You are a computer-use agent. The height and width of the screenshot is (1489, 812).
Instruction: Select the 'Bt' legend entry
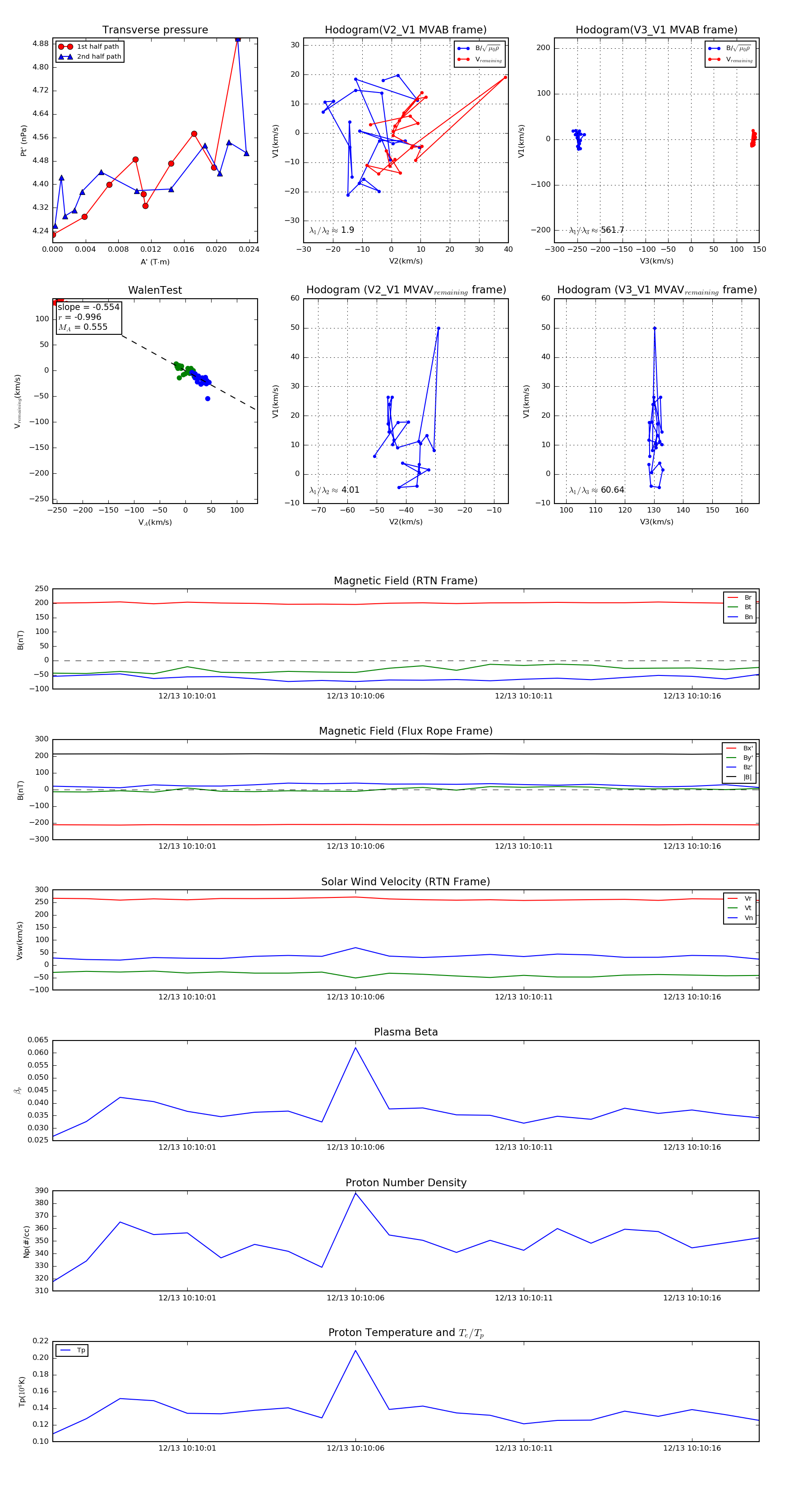pyautogui.click(x=740, y=607)
